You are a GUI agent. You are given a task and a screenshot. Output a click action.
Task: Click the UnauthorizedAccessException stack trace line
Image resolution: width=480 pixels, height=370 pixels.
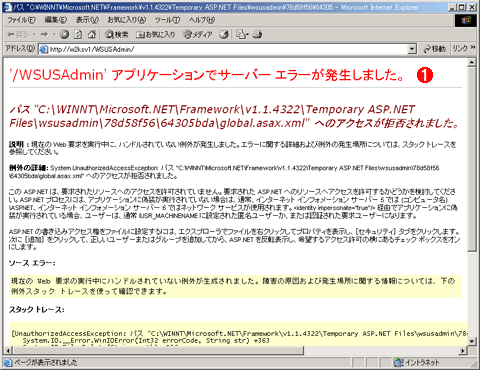pos(239,333)
